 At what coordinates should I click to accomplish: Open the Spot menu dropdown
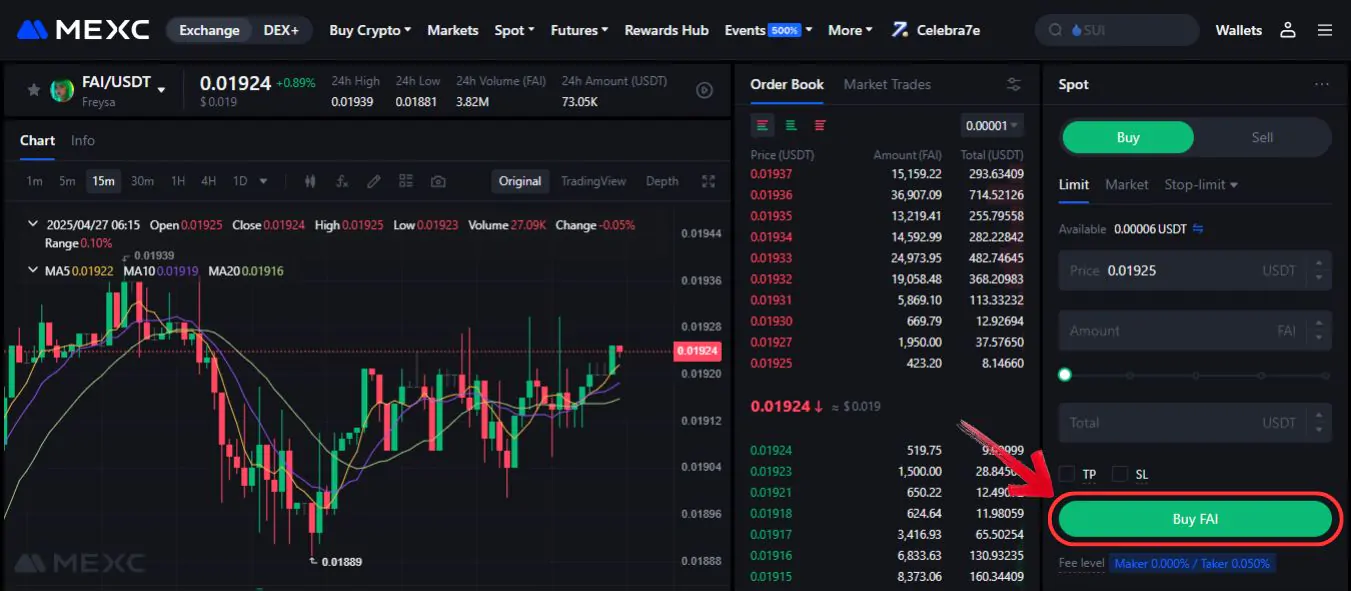tap(514, 30)
